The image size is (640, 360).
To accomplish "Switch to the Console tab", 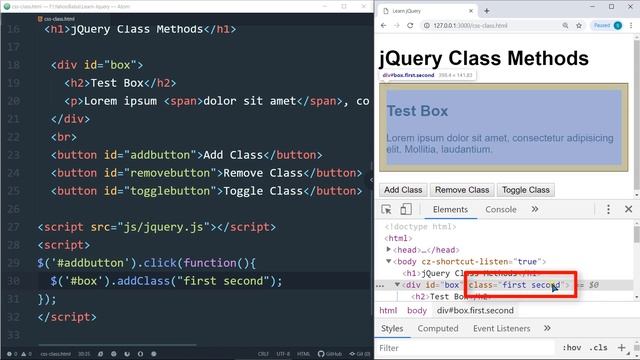I will pyautogui.click(x=501, y=209).
